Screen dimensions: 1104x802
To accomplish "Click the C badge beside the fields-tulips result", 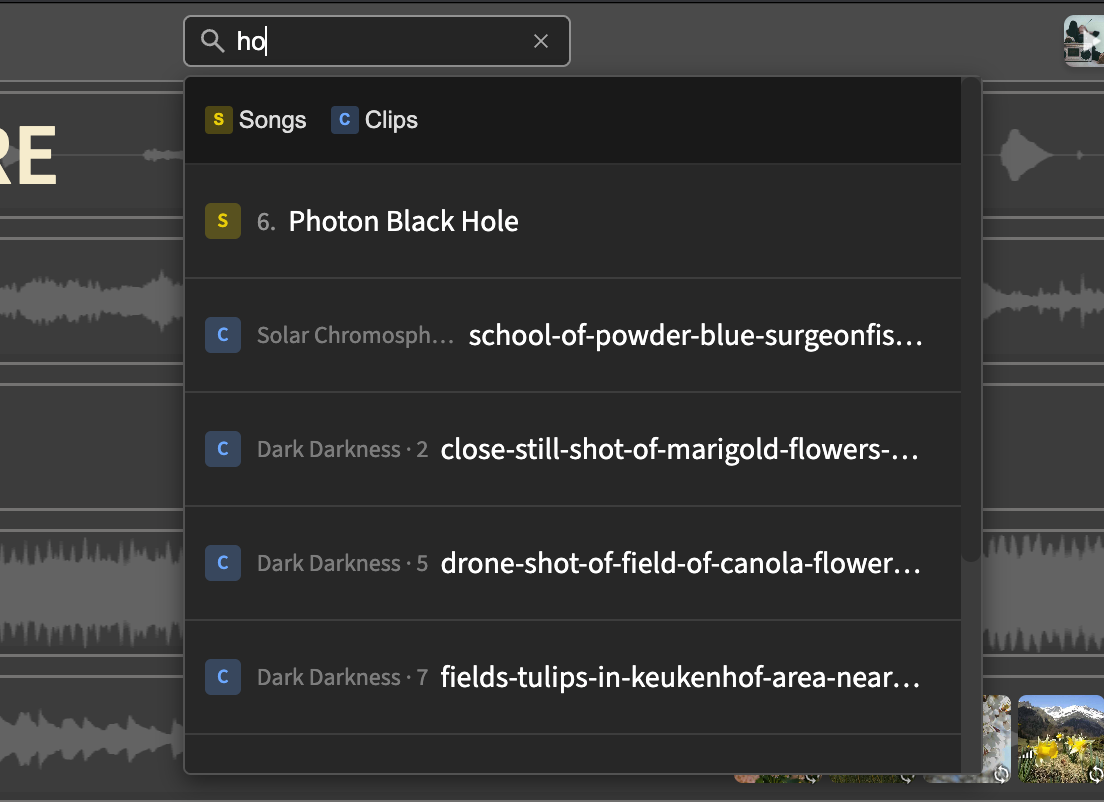I will click(x=222, y=677).
